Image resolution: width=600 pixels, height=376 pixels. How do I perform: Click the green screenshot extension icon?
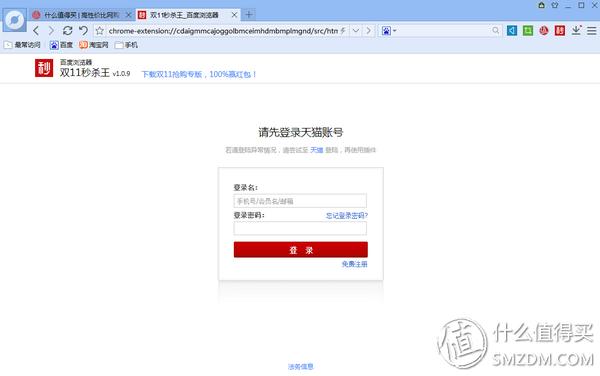coord(528,31)
